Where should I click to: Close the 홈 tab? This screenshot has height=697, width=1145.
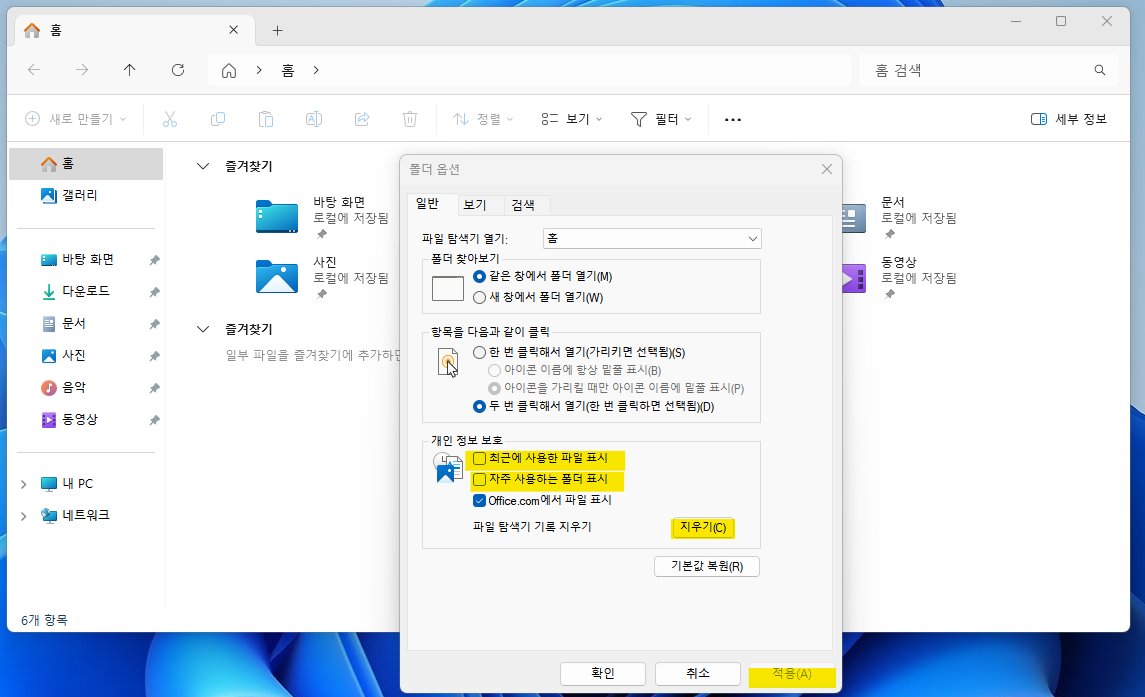click(x=234, y=30)
